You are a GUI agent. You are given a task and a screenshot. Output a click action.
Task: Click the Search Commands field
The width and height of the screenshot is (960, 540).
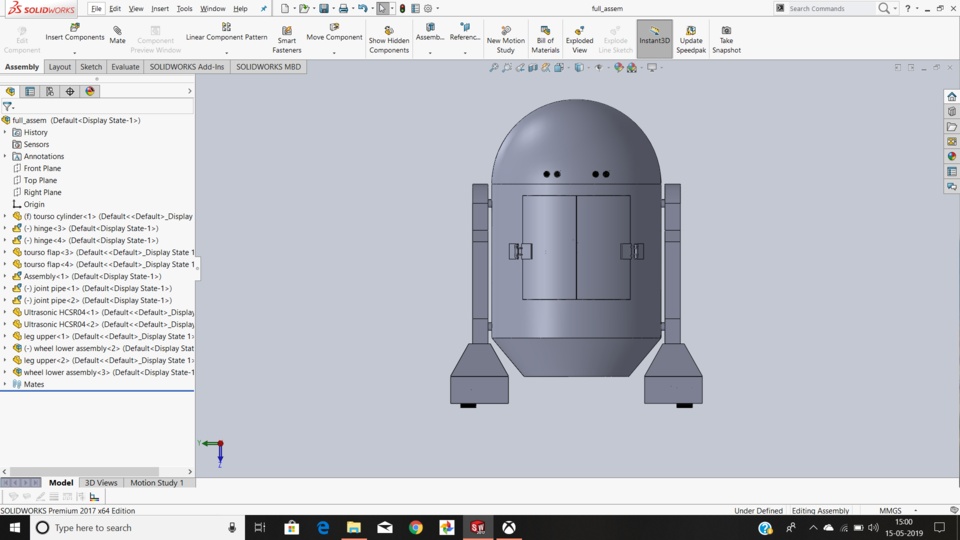point(830,9)
